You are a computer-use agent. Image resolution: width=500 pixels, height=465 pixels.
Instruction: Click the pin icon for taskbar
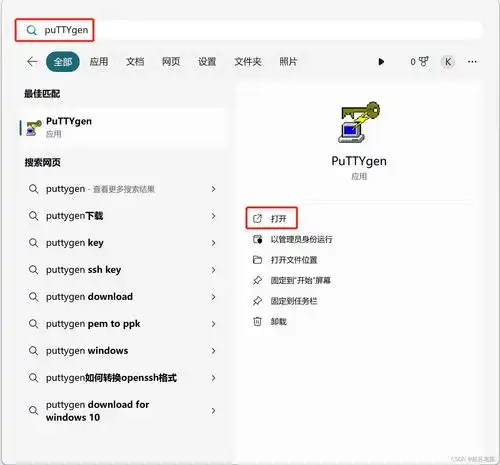click(x=257, y=301)
